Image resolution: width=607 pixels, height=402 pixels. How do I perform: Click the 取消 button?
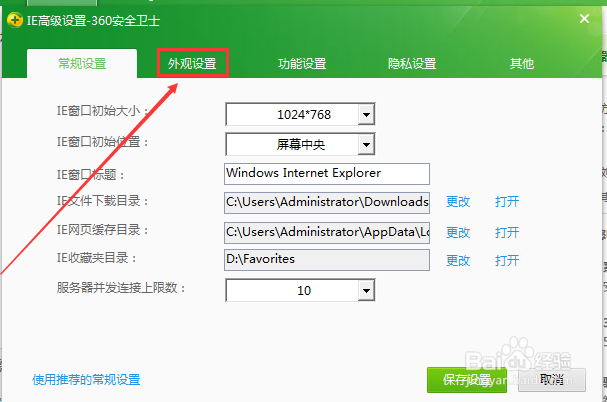(x=552, y=380)
